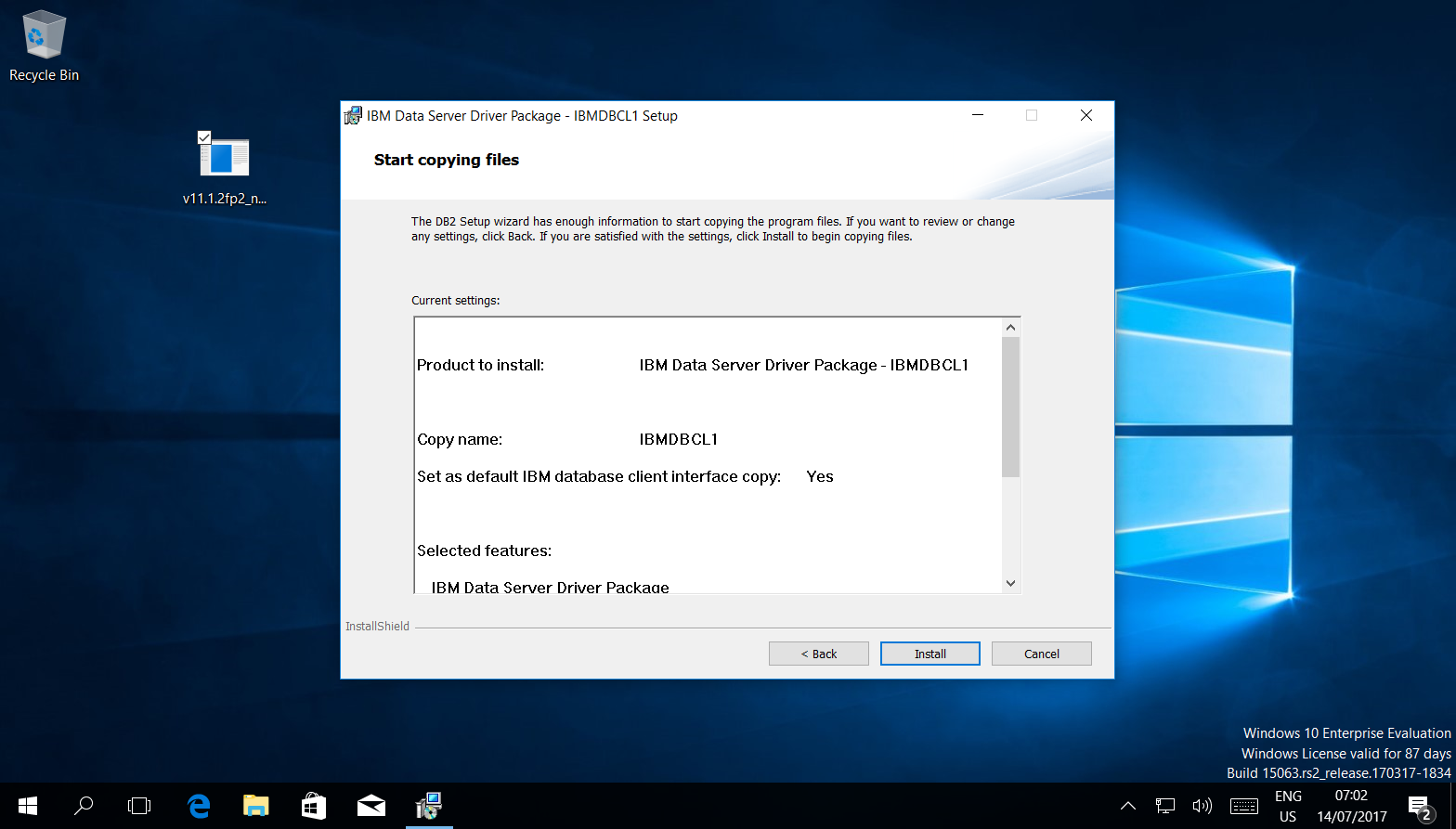Open the touch keyboard tray icon
The height and width of the screenshot is (829, 1456).
coord(1243,806)
